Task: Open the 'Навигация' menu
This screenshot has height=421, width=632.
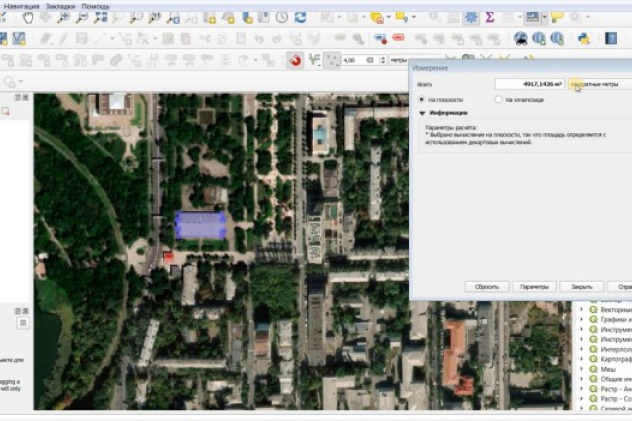Action: tap(21, 5)
